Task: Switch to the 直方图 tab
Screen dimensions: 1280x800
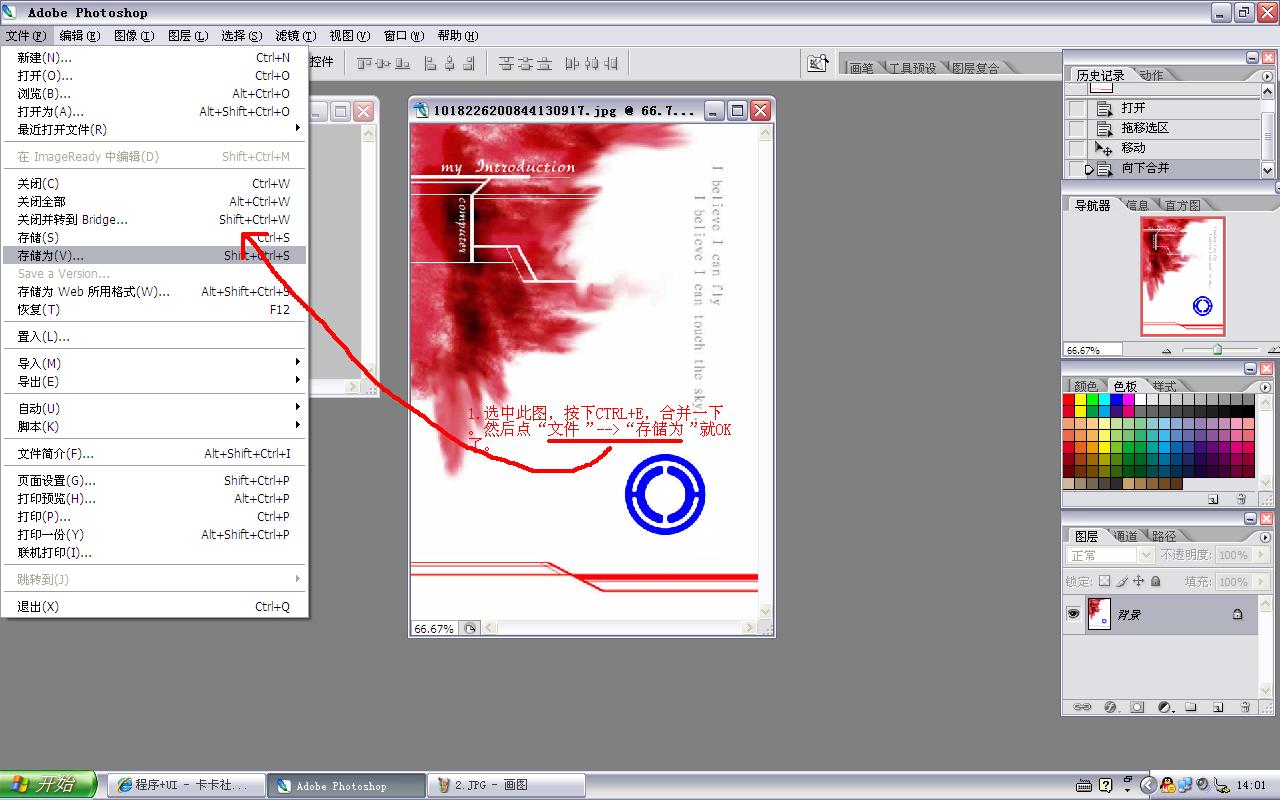Action: [x=1182, y=205]
